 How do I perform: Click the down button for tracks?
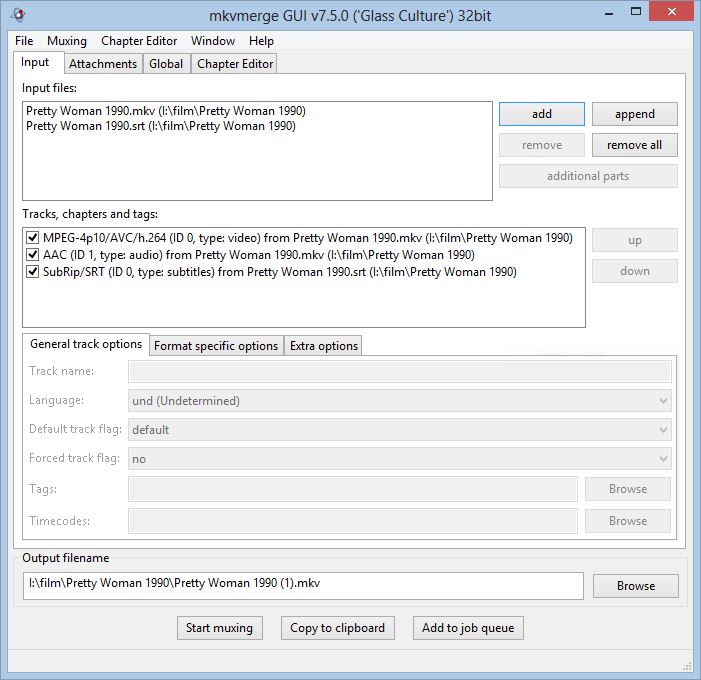pos(635,271)
